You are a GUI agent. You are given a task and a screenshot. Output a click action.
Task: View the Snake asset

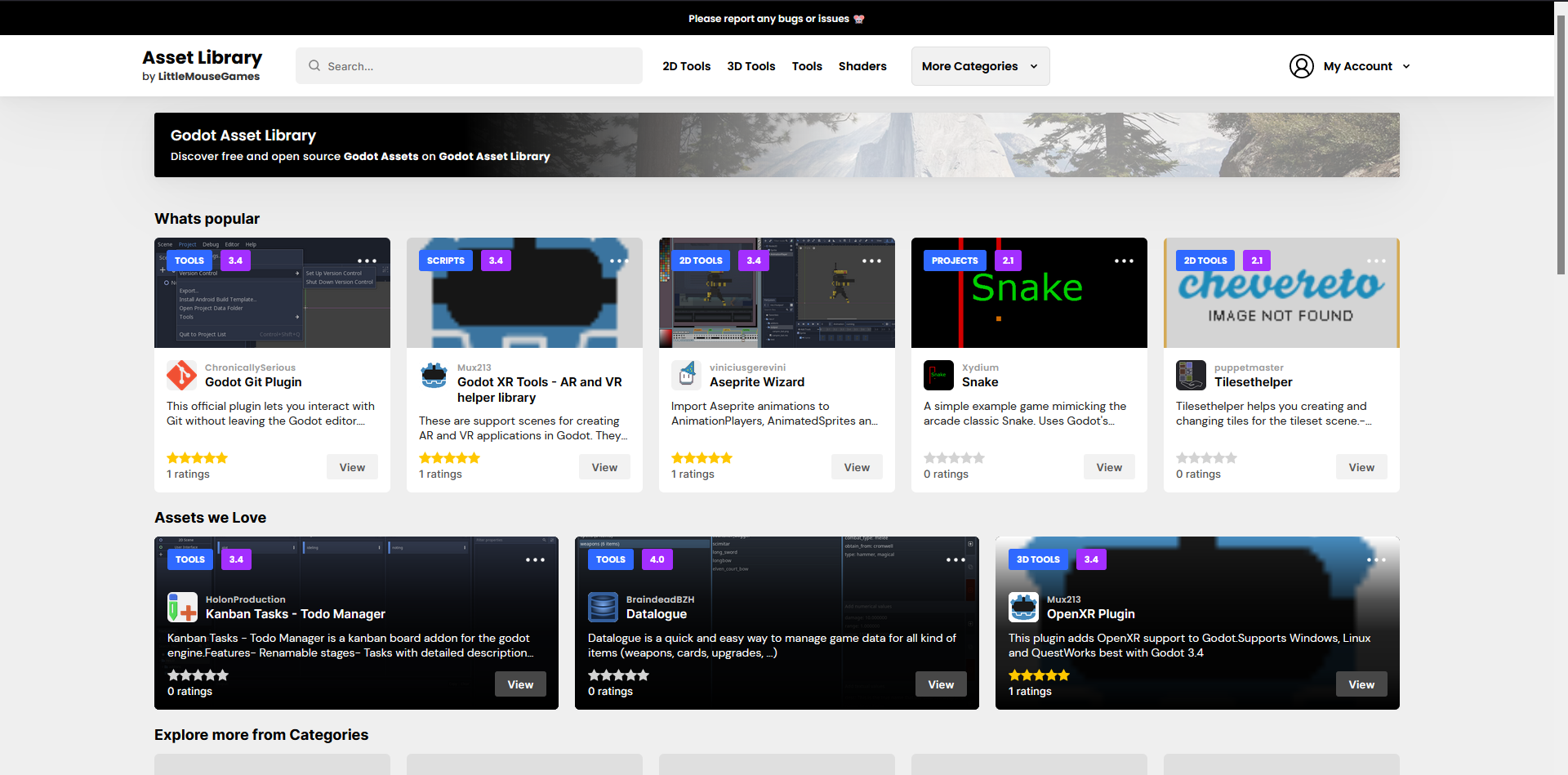[1109, 467]
